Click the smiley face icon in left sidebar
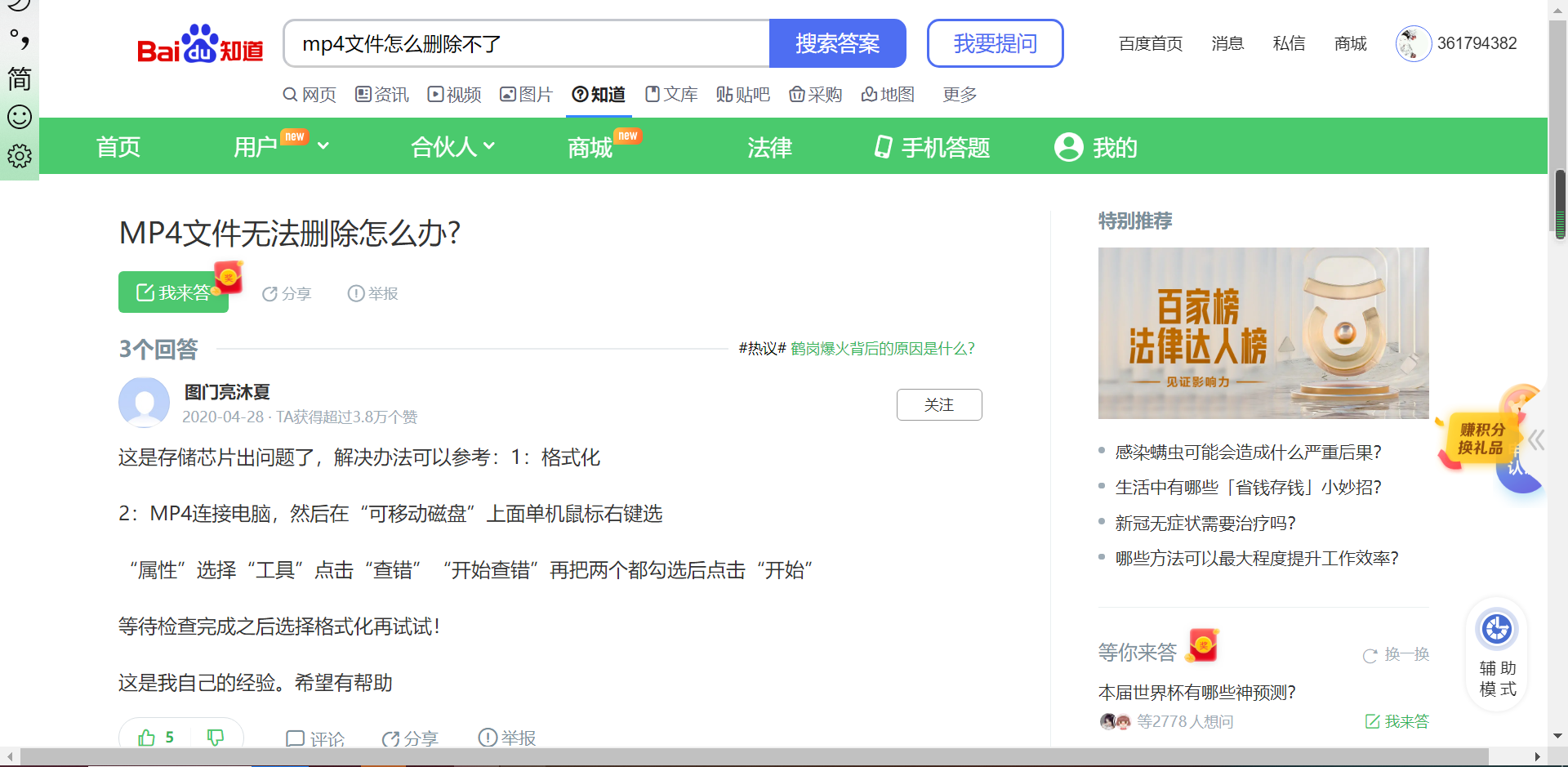This screenshot has width=1568, height=767. [20, 117]
